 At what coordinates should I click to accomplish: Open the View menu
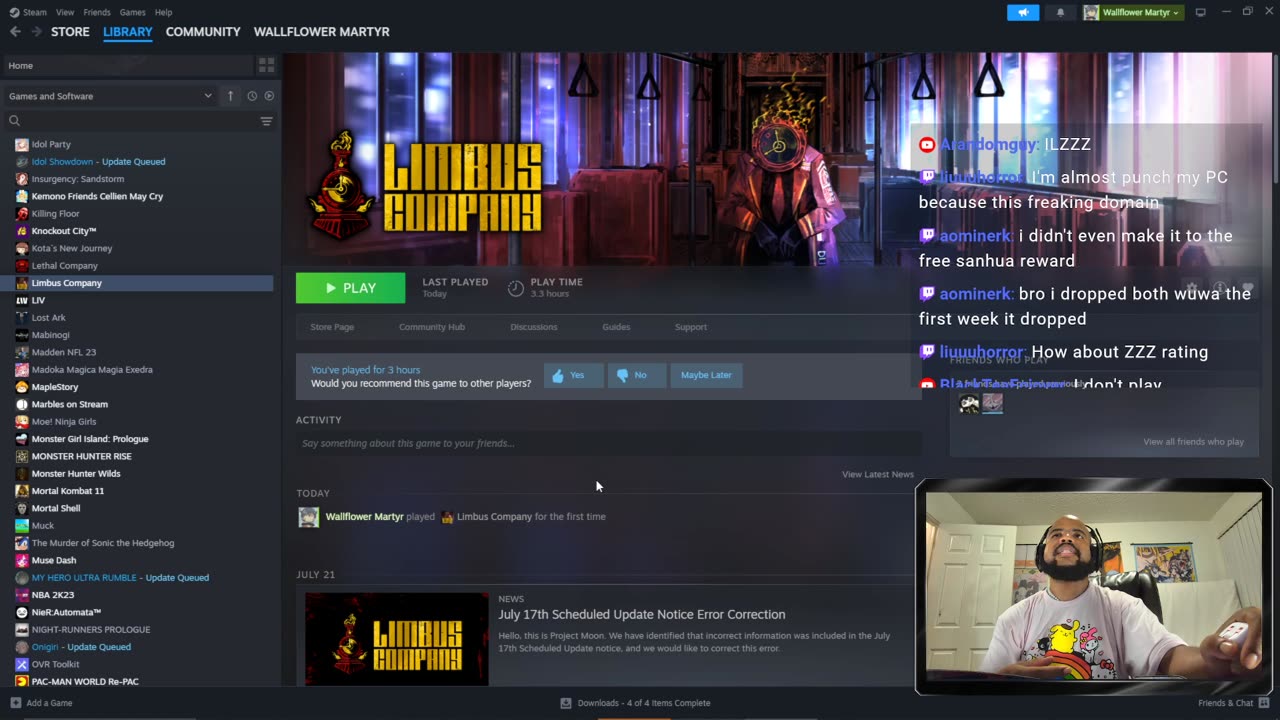pos(65,12)
